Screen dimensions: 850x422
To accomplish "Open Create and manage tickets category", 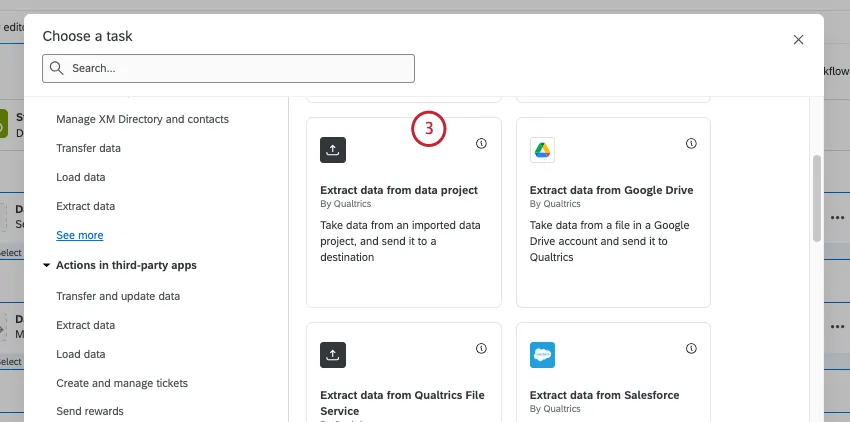I will [122, 383].
